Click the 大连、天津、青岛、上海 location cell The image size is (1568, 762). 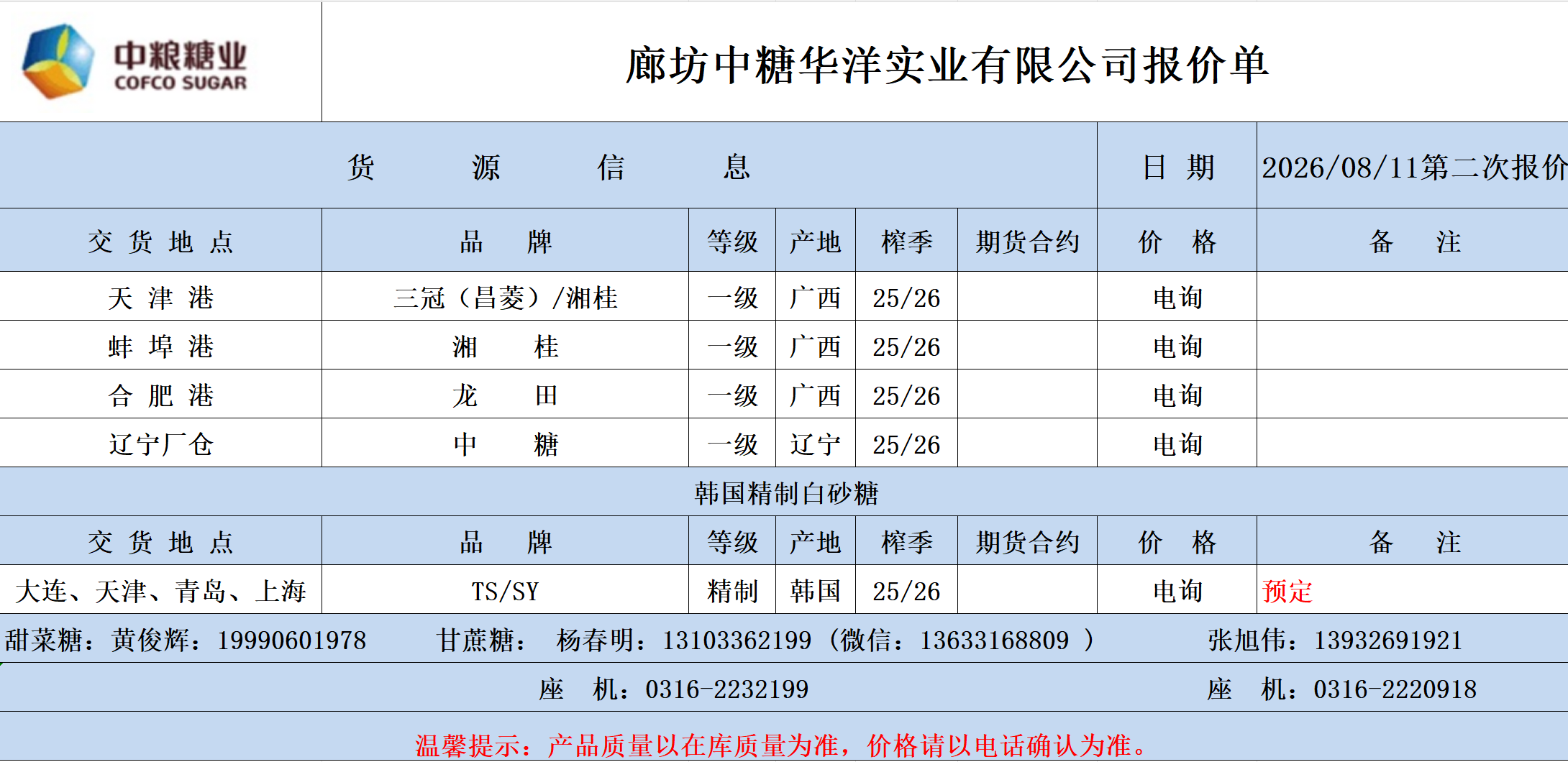[160, 591]
